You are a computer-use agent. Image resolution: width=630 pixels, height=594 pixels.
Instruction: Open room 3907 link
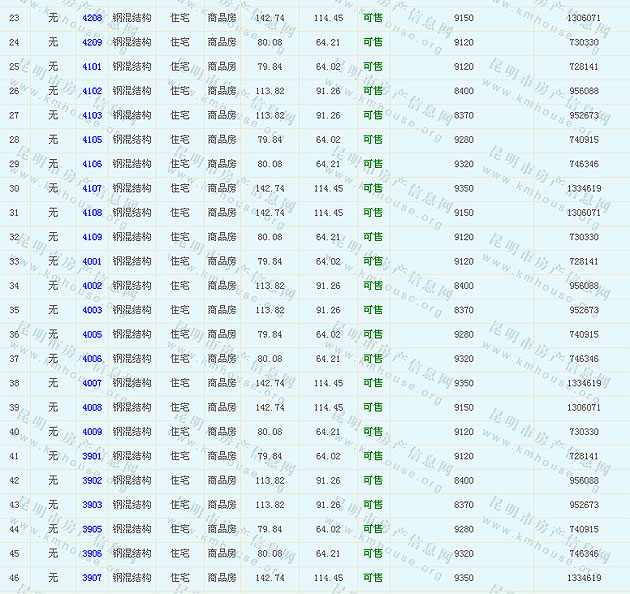click(92, 577)
